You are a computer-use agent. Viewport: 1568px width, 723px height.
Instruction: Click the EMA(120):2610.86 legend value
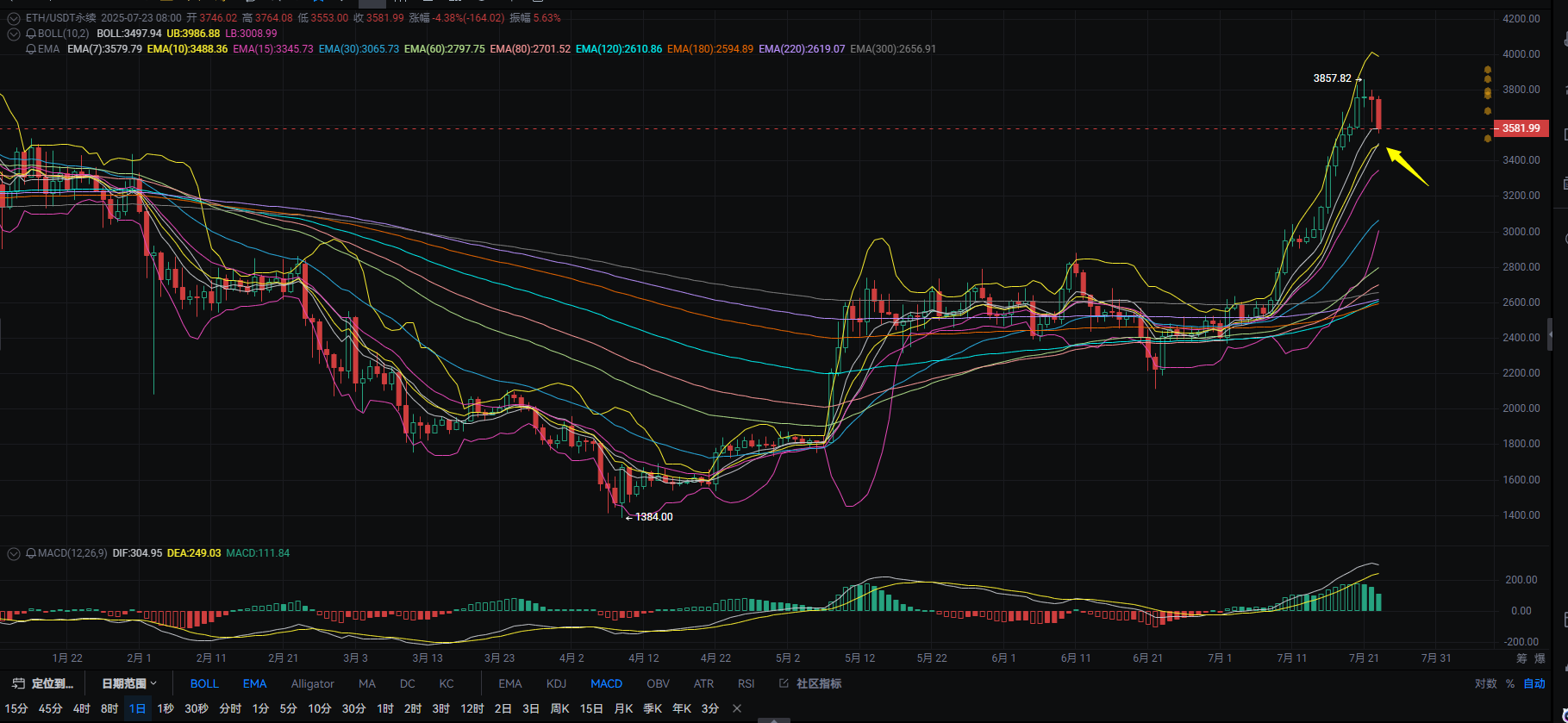tap(619, 49)
